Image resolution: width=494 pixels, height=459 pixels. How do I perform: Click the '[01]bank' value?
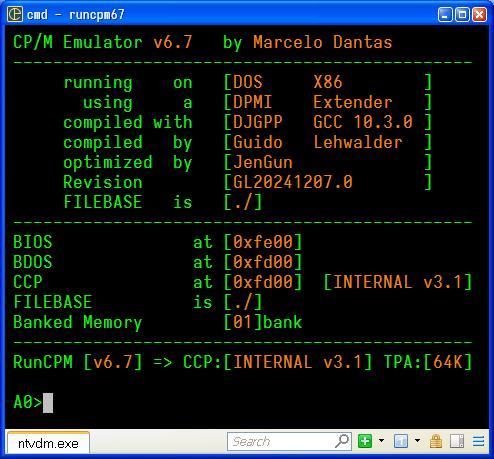tap(263, 322)
